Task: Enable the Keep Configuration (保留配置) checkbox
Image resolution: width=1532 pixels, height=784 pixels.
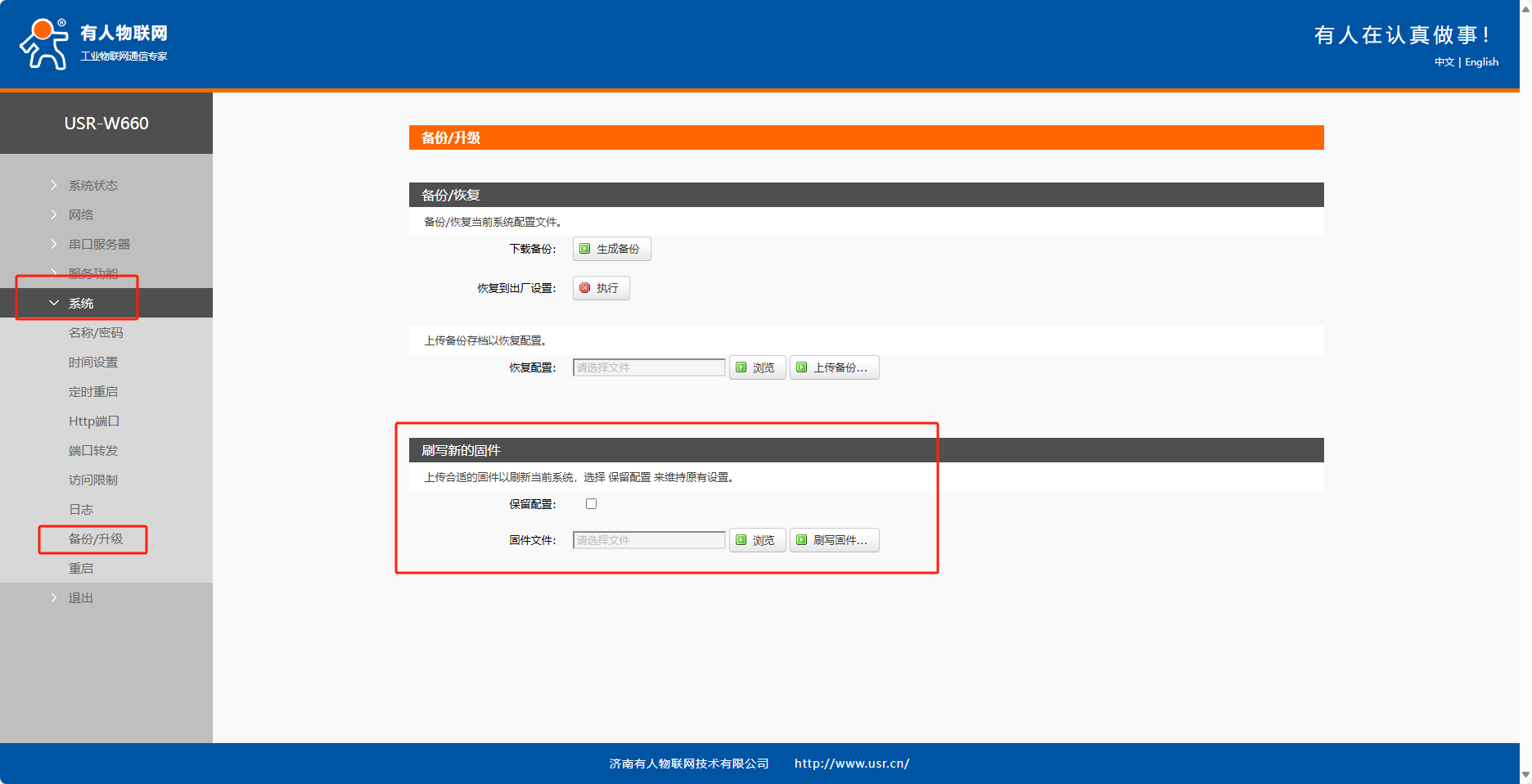Action: 591,504
